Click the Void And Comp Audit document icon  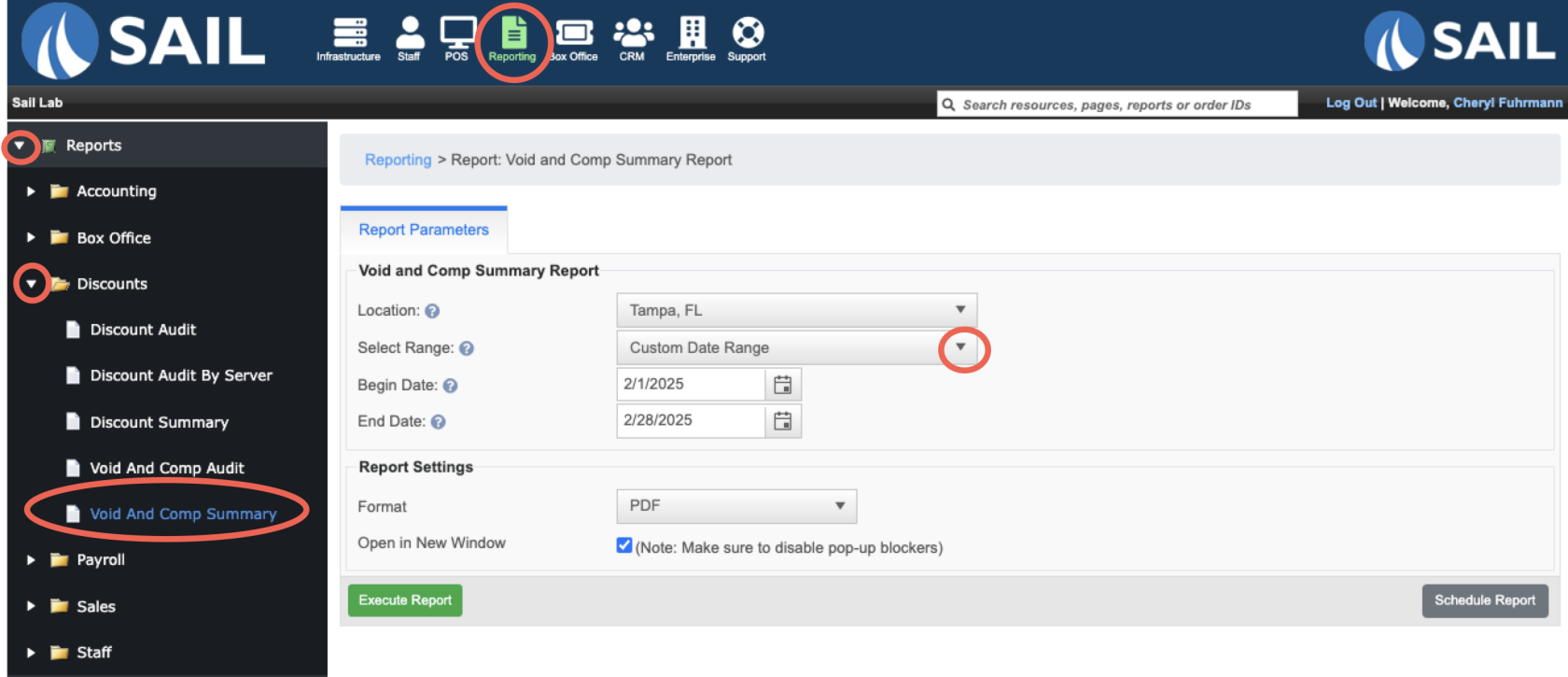tap(73, 467)
